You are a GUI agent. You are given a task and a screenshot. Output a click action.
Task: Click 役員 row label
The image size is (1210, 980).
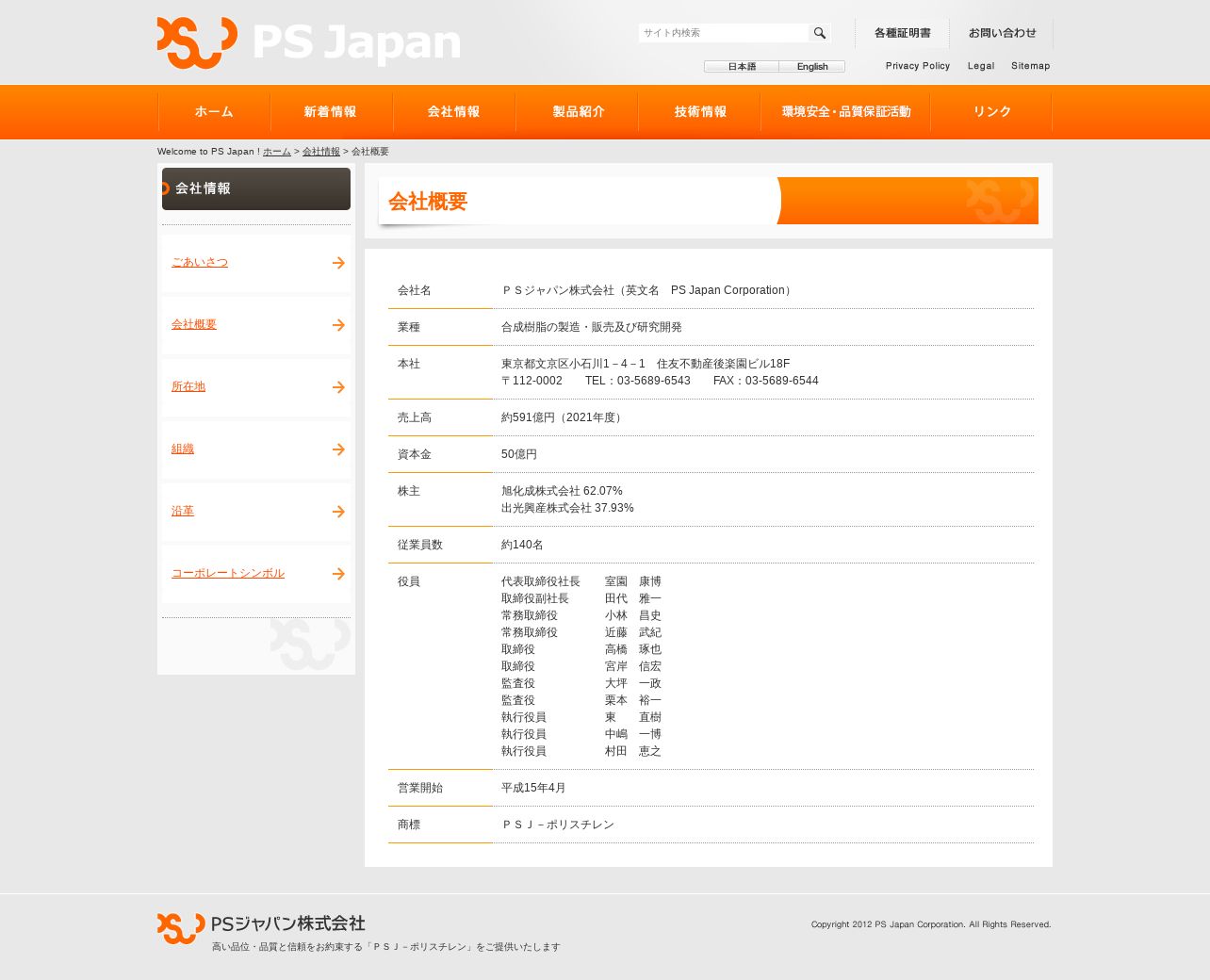tap(409, 581)
